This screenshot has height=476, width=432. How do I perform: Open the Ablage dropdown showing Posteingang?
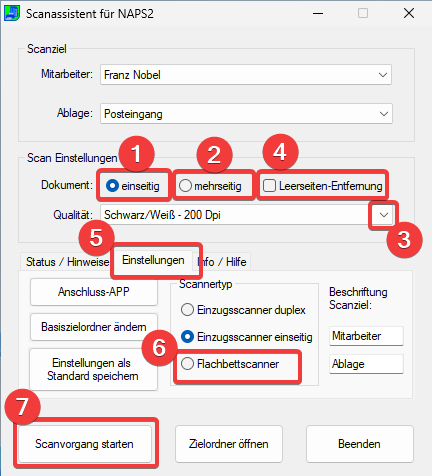(246, 114)
